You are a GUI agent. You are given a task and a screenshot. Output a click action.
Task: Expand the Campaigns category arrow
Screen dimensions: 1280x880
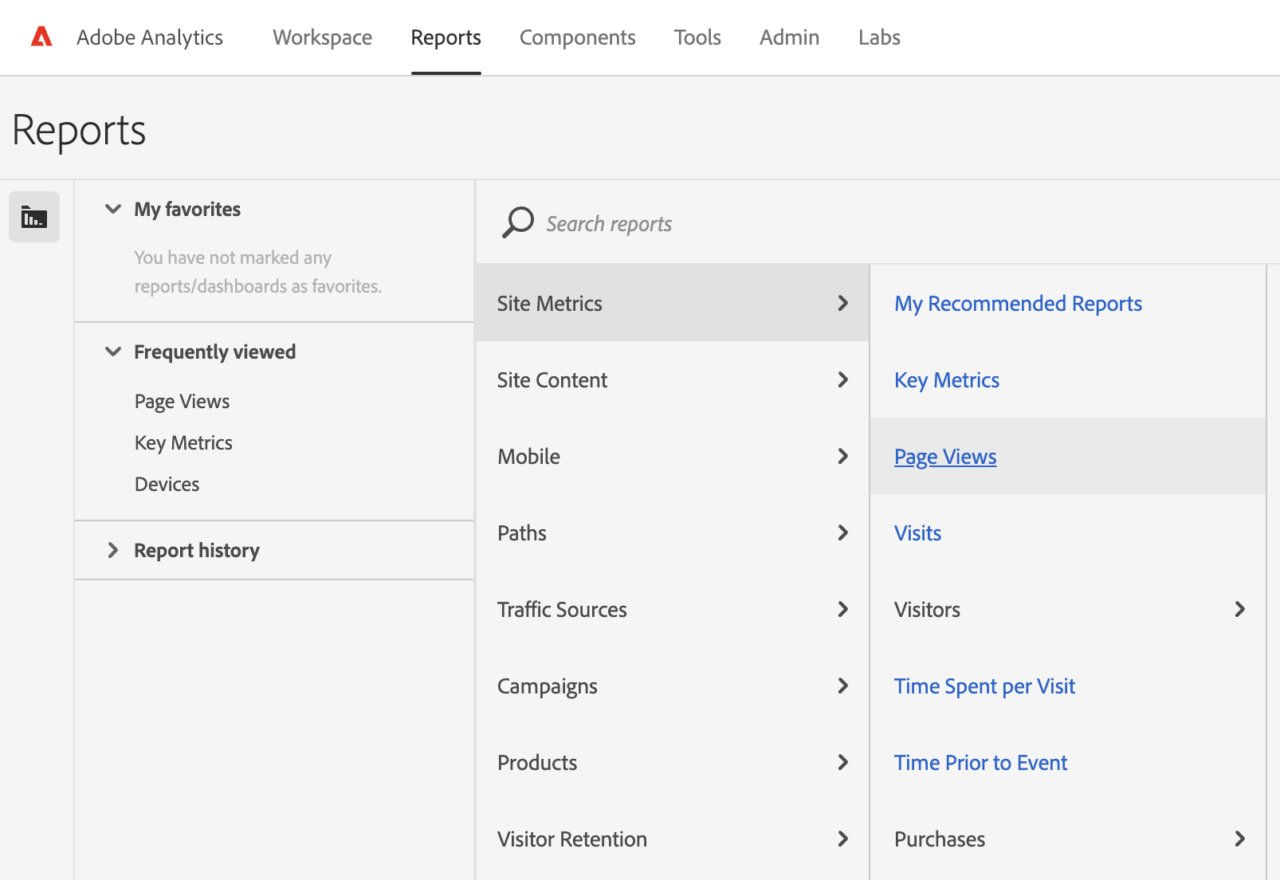point(843,686)
